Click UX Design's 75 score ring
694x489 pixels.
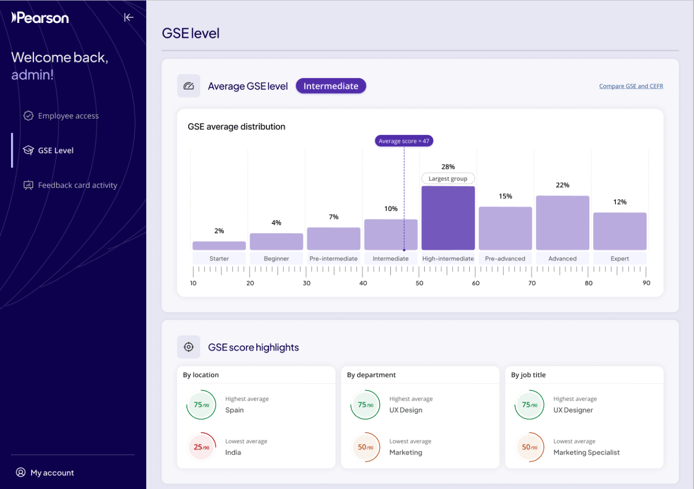(x=365, y=404)
